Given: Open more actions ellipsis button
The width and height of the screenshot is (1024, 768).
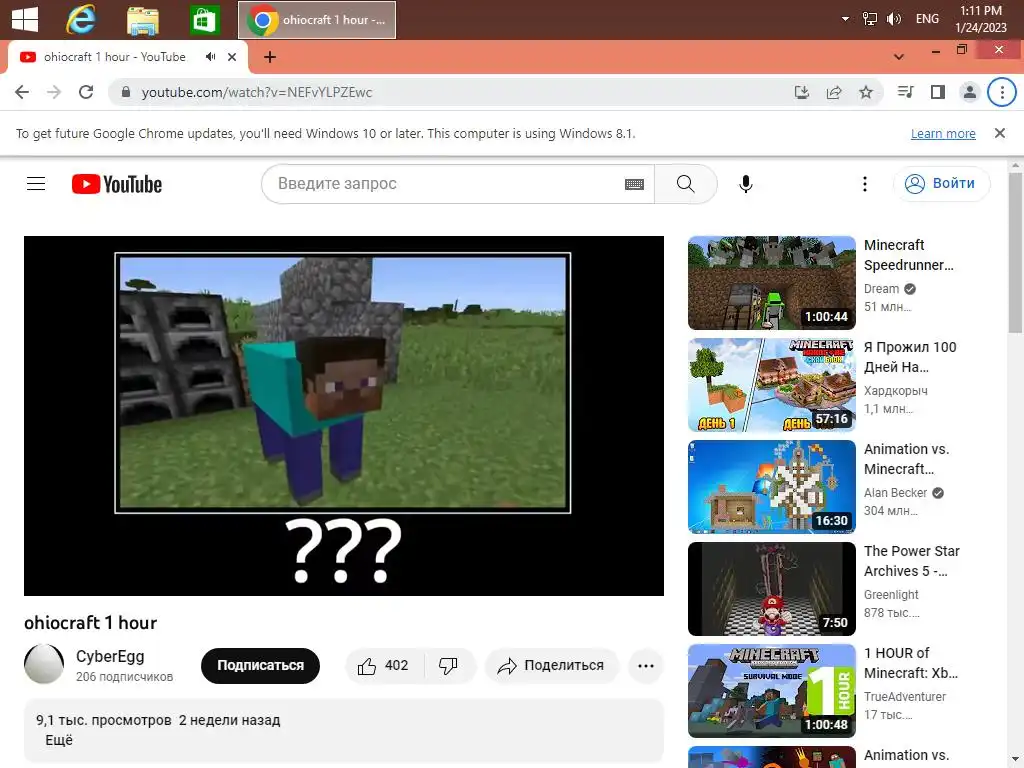Looking at the screenshot, I should pyautogui.click(x=646, y=665).
